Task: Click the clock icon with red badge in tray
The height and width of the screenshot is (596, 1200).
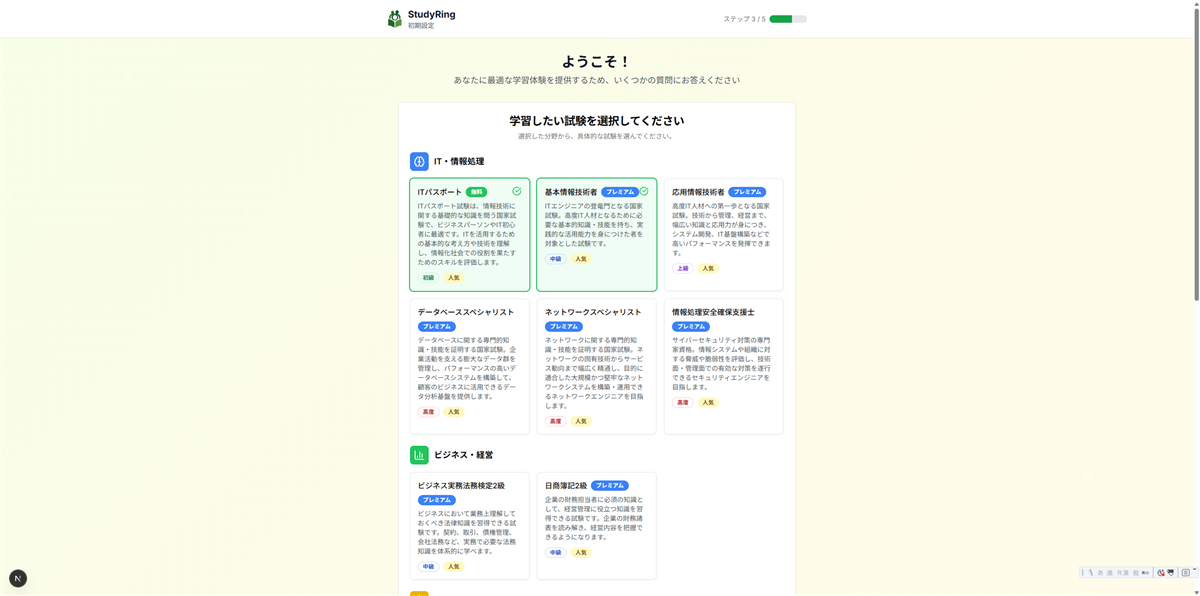Action: (1161, 572)
